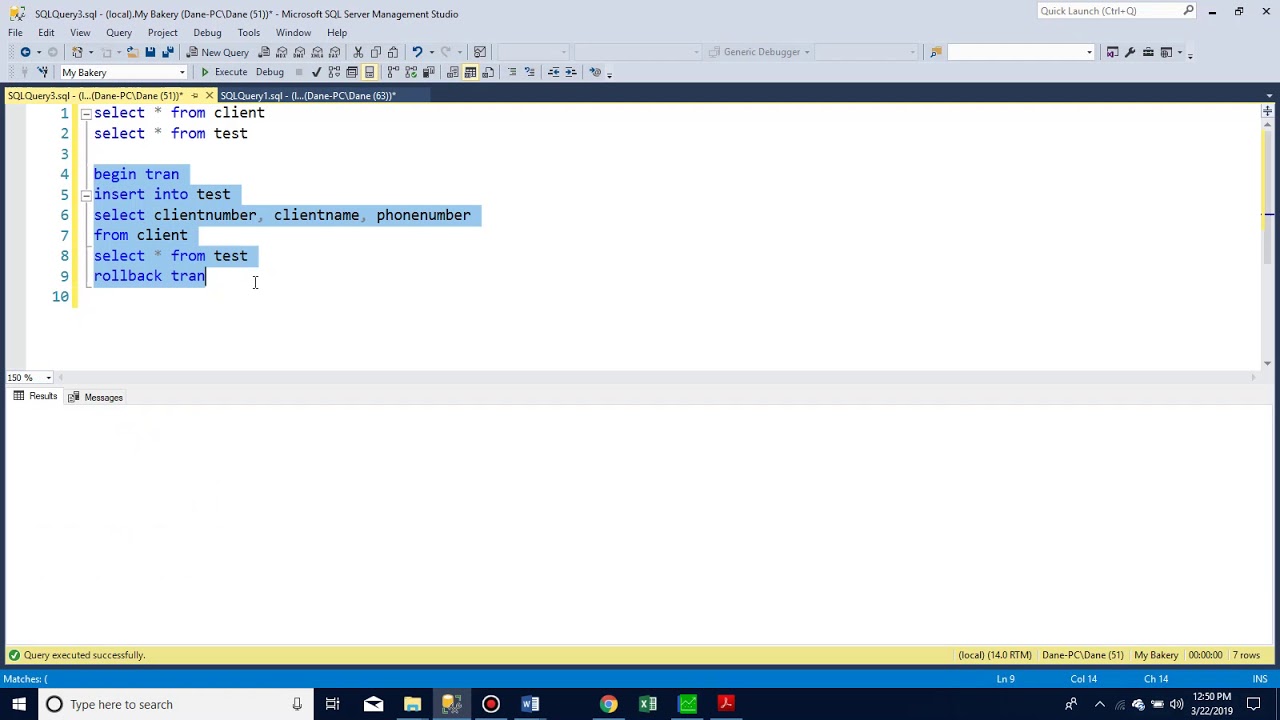The image size is (1280, 720).
Task: Click the Comment out selected lines icon
Action: pyautogui.click(x=512, y=72)
